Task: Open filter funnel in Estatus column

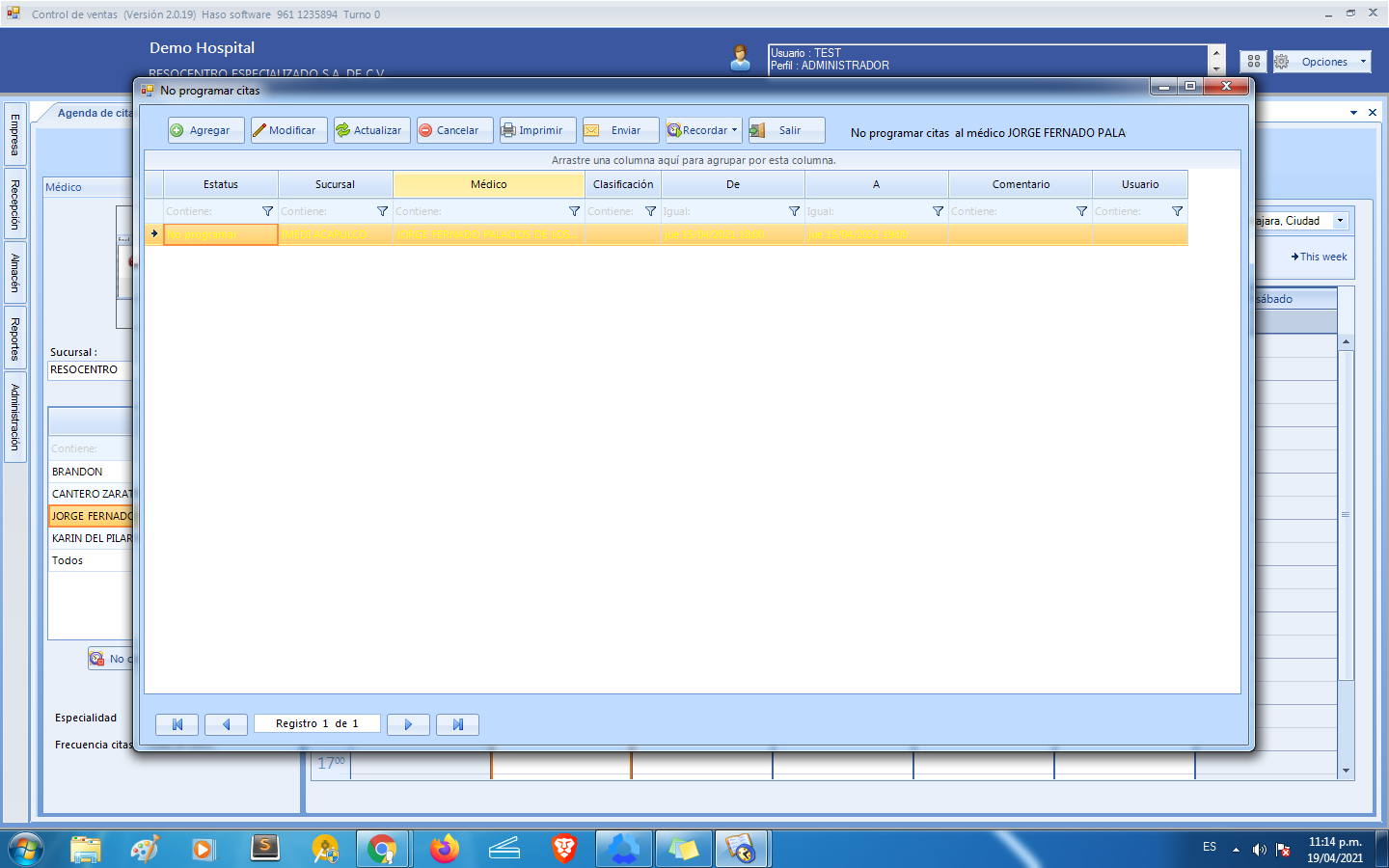Action: (x=267, y=211)
